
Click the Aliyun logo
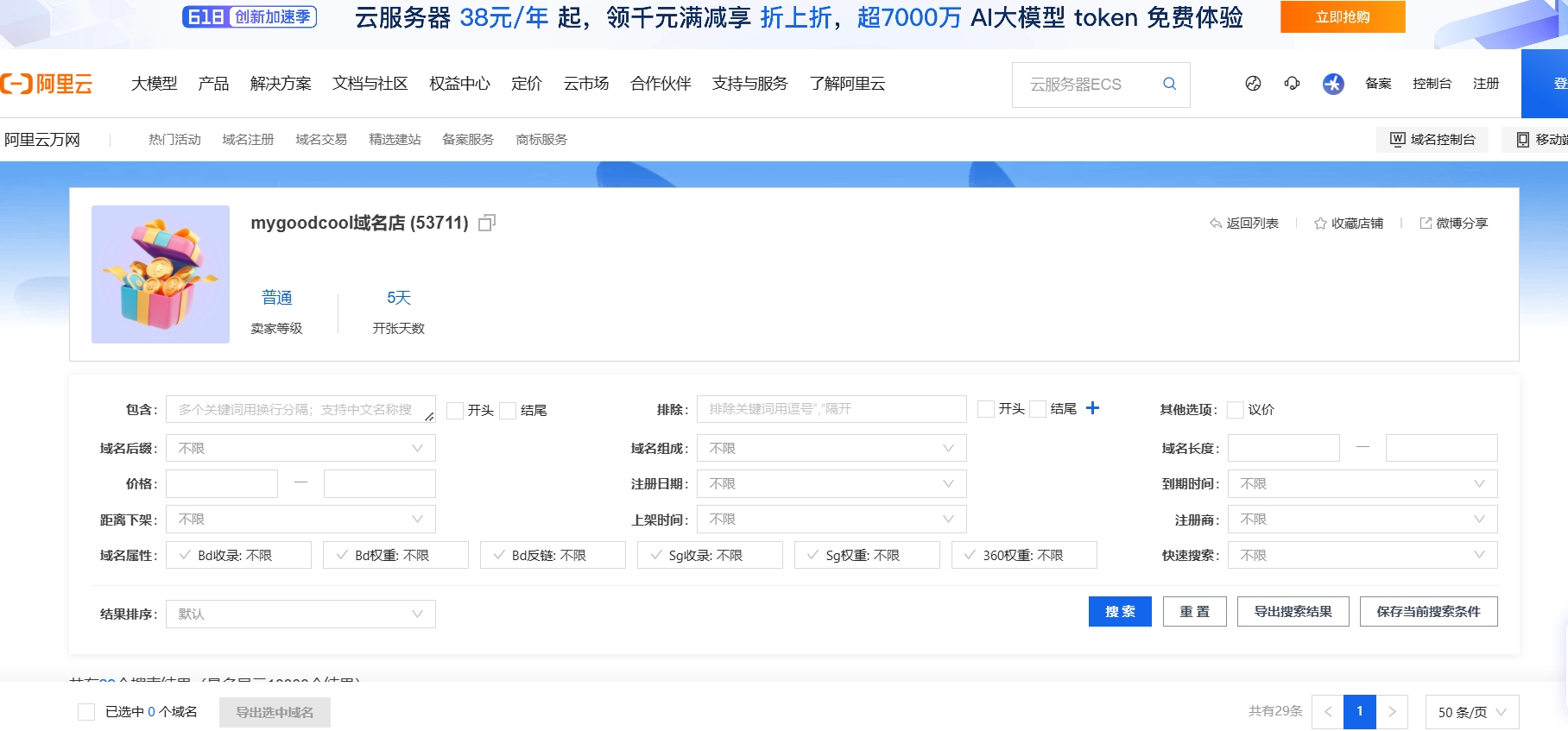click(x=47, y=84)
